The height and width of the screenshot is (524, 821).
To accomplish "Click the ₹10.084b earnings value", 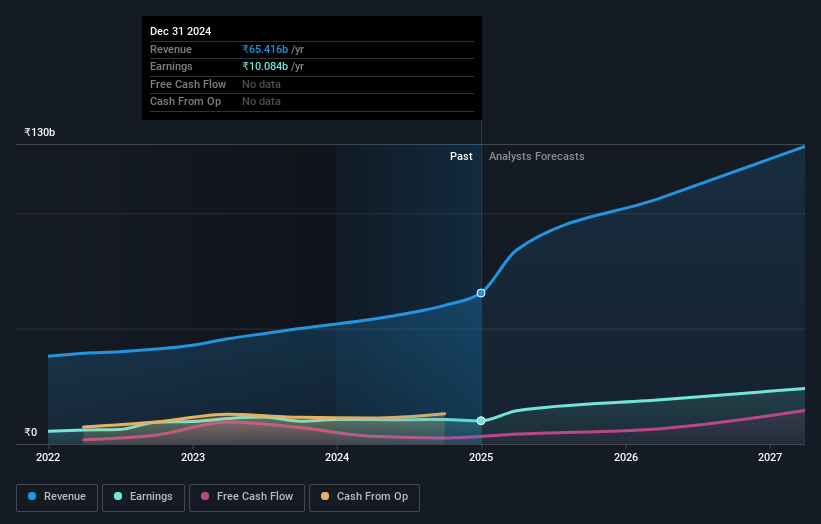I will 265,66.
